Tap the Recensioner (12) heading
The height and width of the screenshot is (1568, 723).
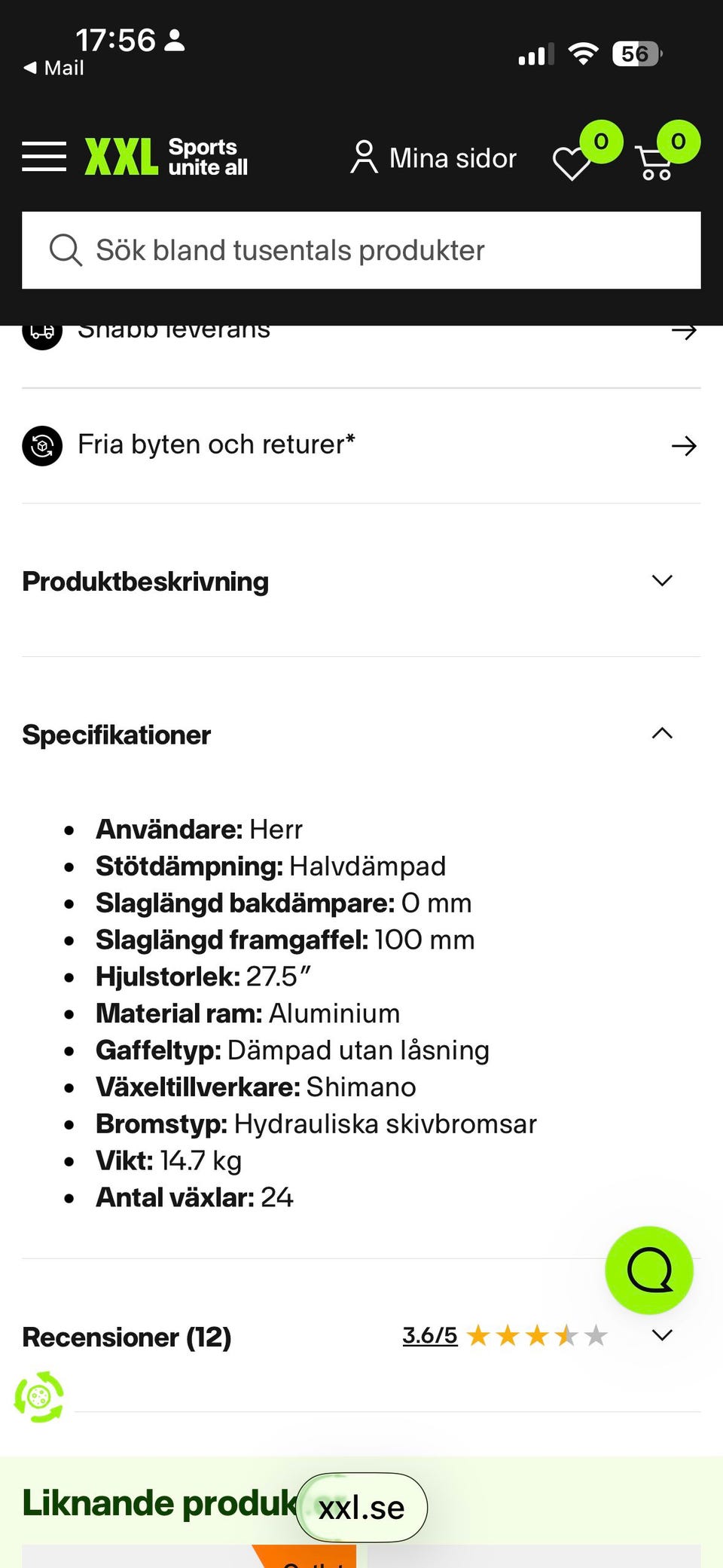(x=127, y=1337)
